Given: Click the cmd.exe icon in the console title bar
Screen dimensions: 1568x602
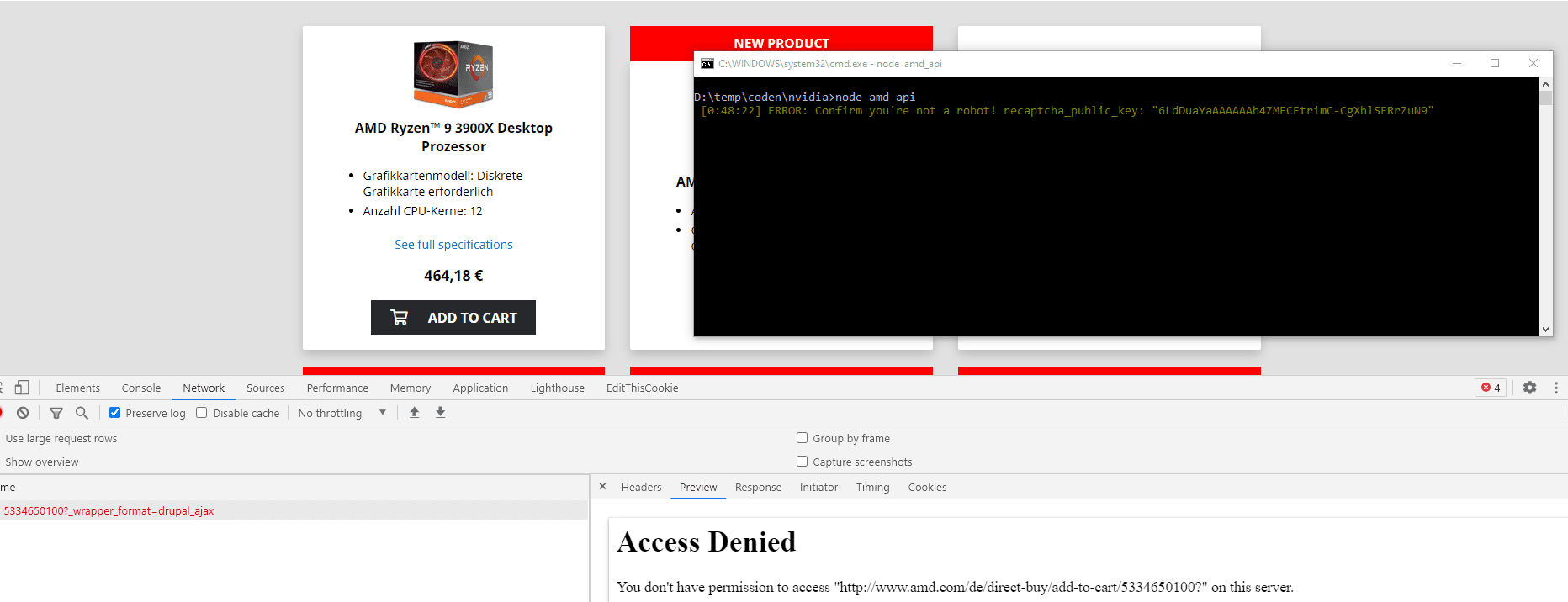Looking at the screenshot, I should [x=707, y=64].
